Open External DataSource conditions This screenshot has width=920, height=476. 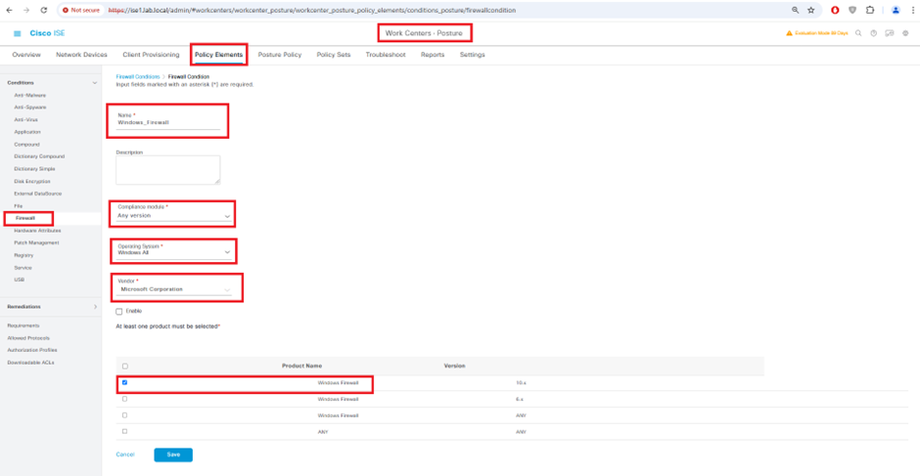coord(38,194)
